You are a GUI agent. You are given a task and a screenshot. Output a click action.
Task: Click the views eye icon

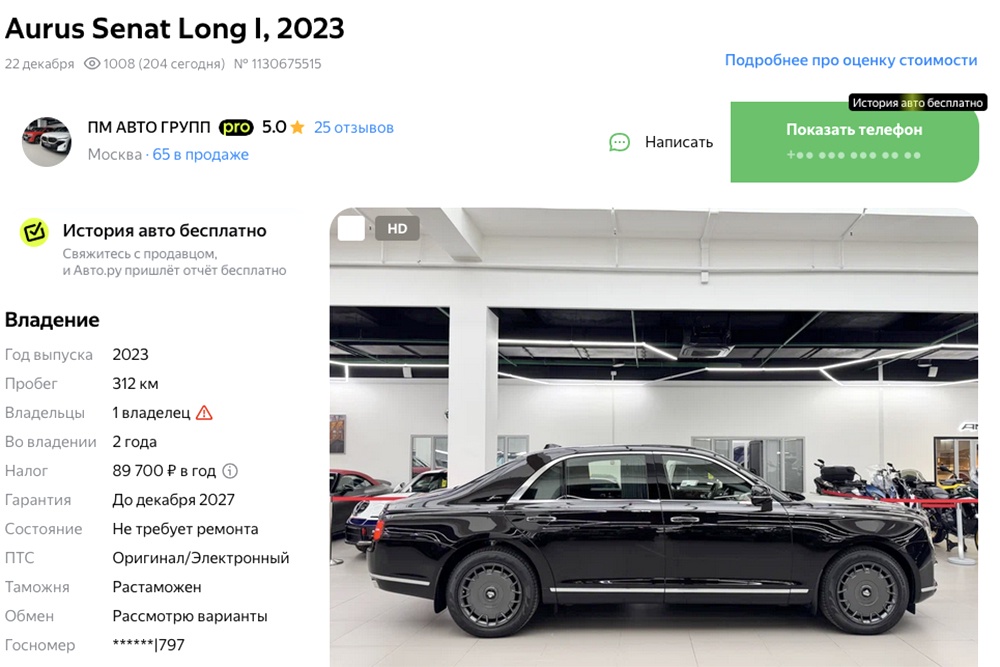point(92,64)
